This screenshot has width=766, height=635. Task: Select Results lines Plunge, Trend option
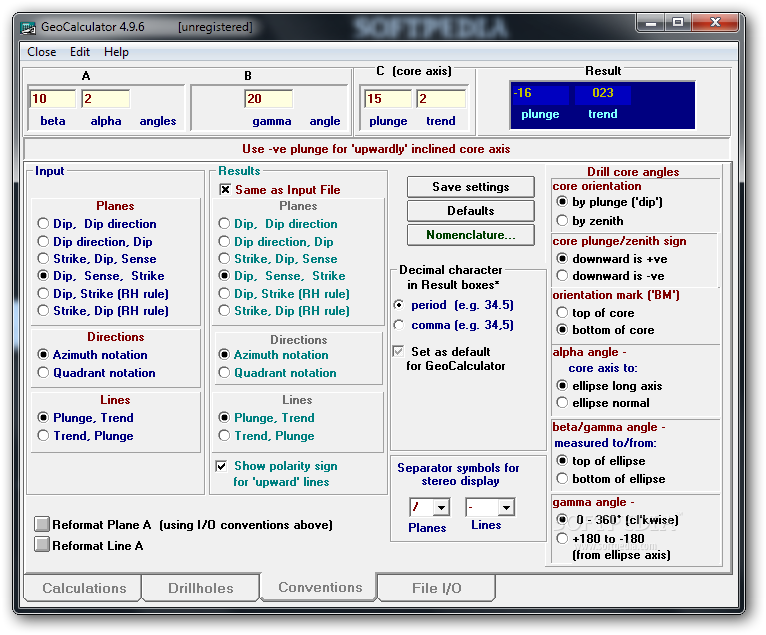(x=224, y=418)
